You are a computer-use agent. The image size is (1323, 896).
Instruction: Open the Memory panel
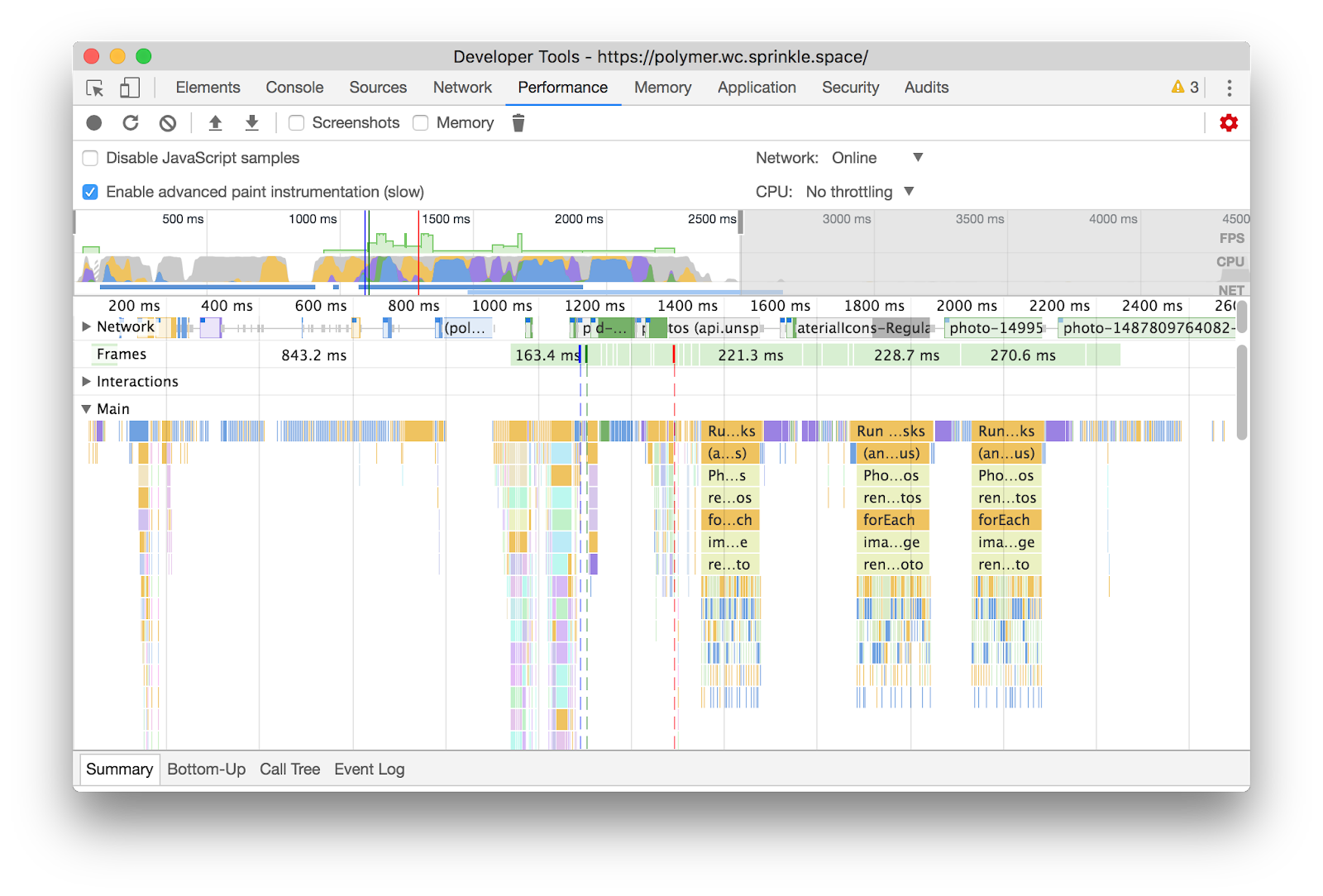pyautogui.click(x=662, y=88)
